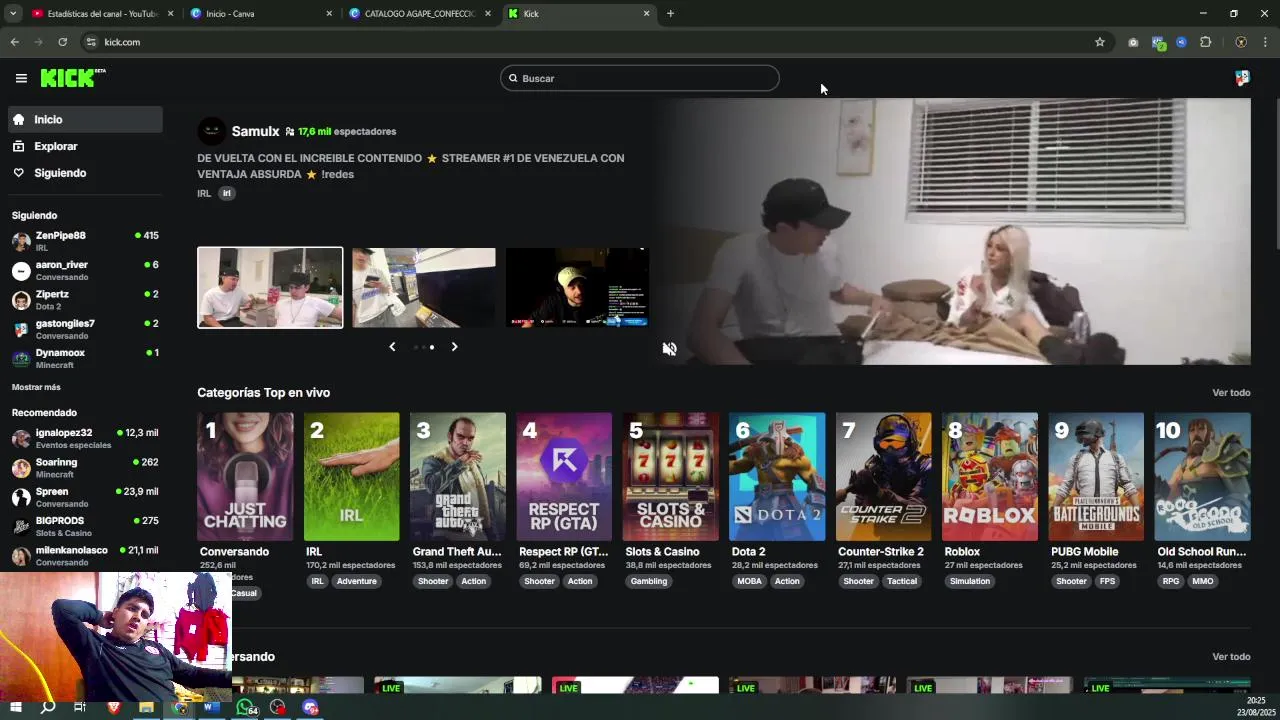Click Gambling tag under Slots & Casino
The image size is (1280, 720).
649,581
